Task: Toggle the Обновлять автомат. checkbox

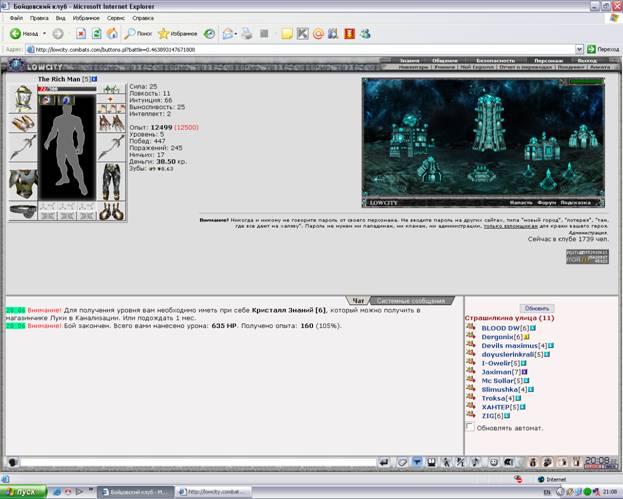Action: [x=470, y=427]
